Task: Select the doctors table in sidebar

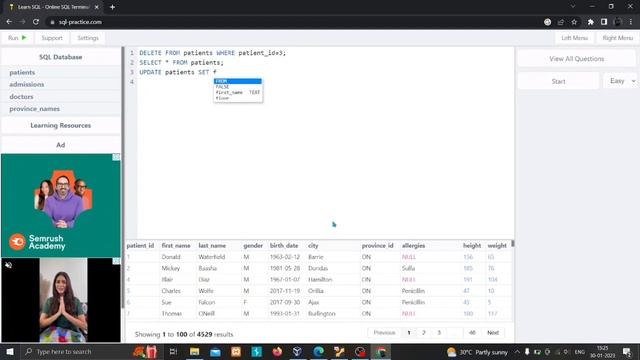Action: coord(21,97)
